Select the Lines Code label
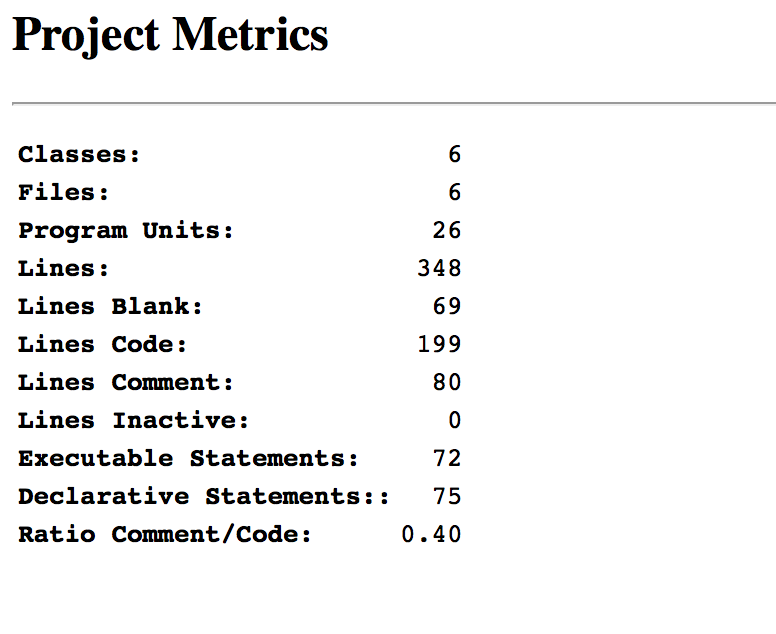 click(102, 345)
